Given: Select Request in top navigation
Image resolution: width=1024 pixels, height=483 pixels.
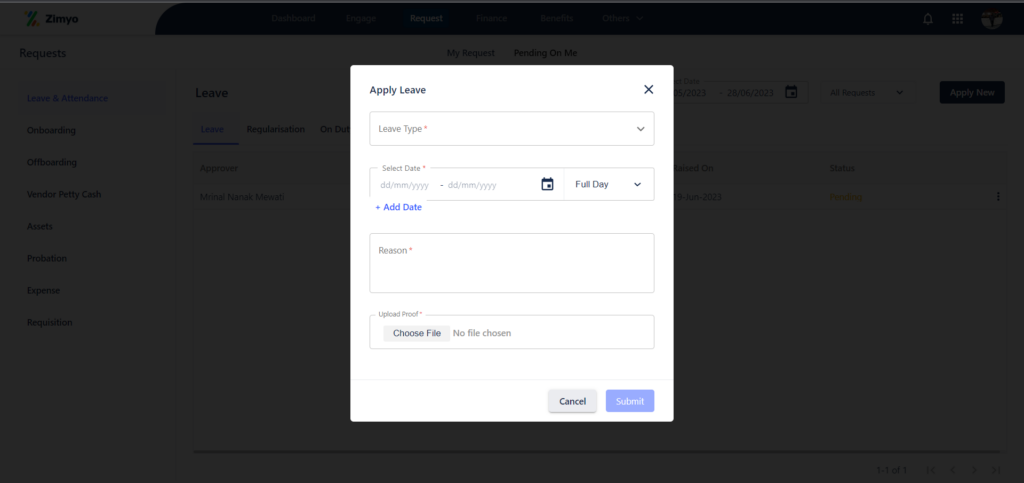Looking at the screenshot, I should 426,18.
